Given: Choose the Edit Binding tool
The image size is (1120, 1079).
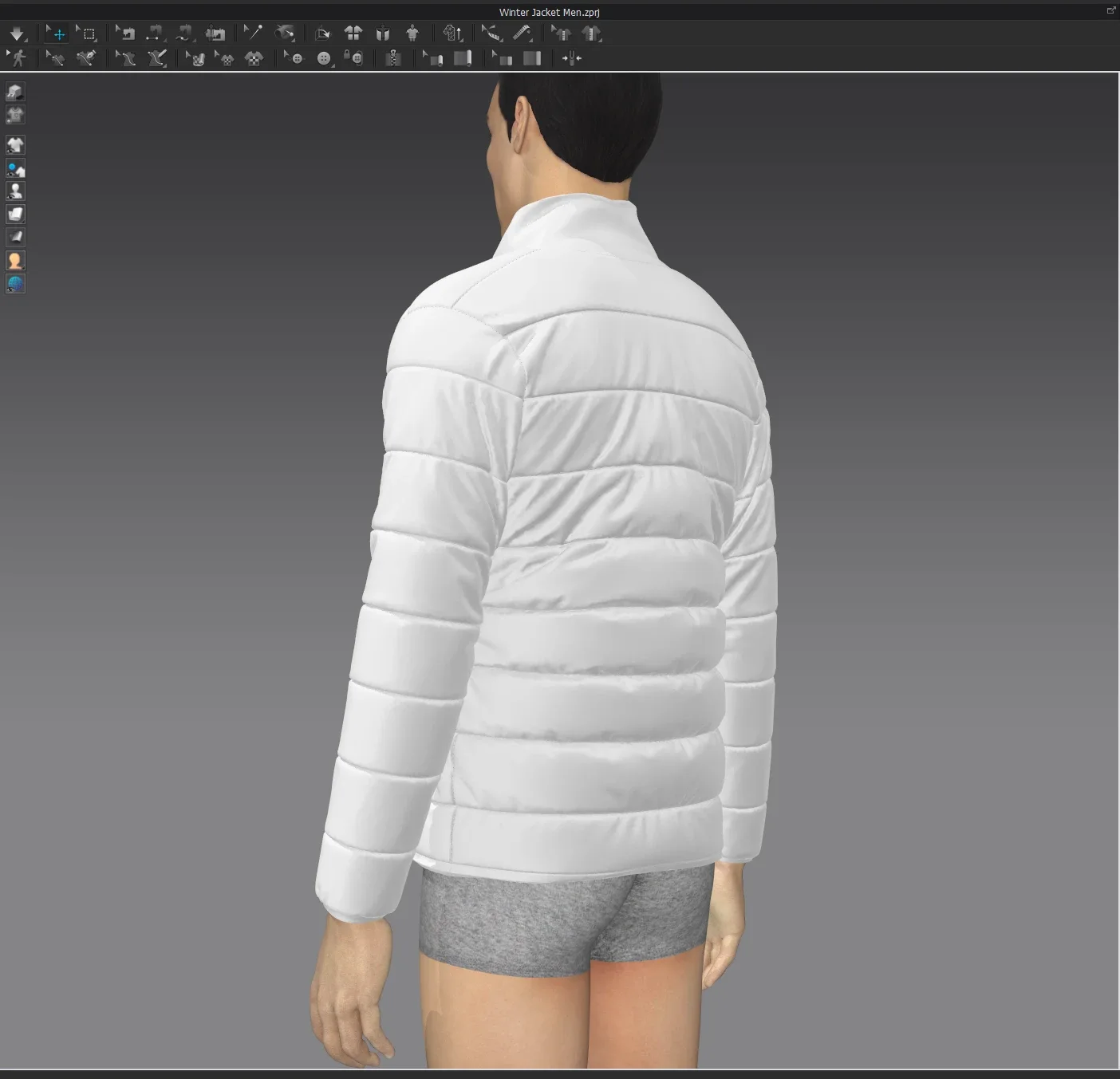Looking at the screenshot, I should click(432, 58).
